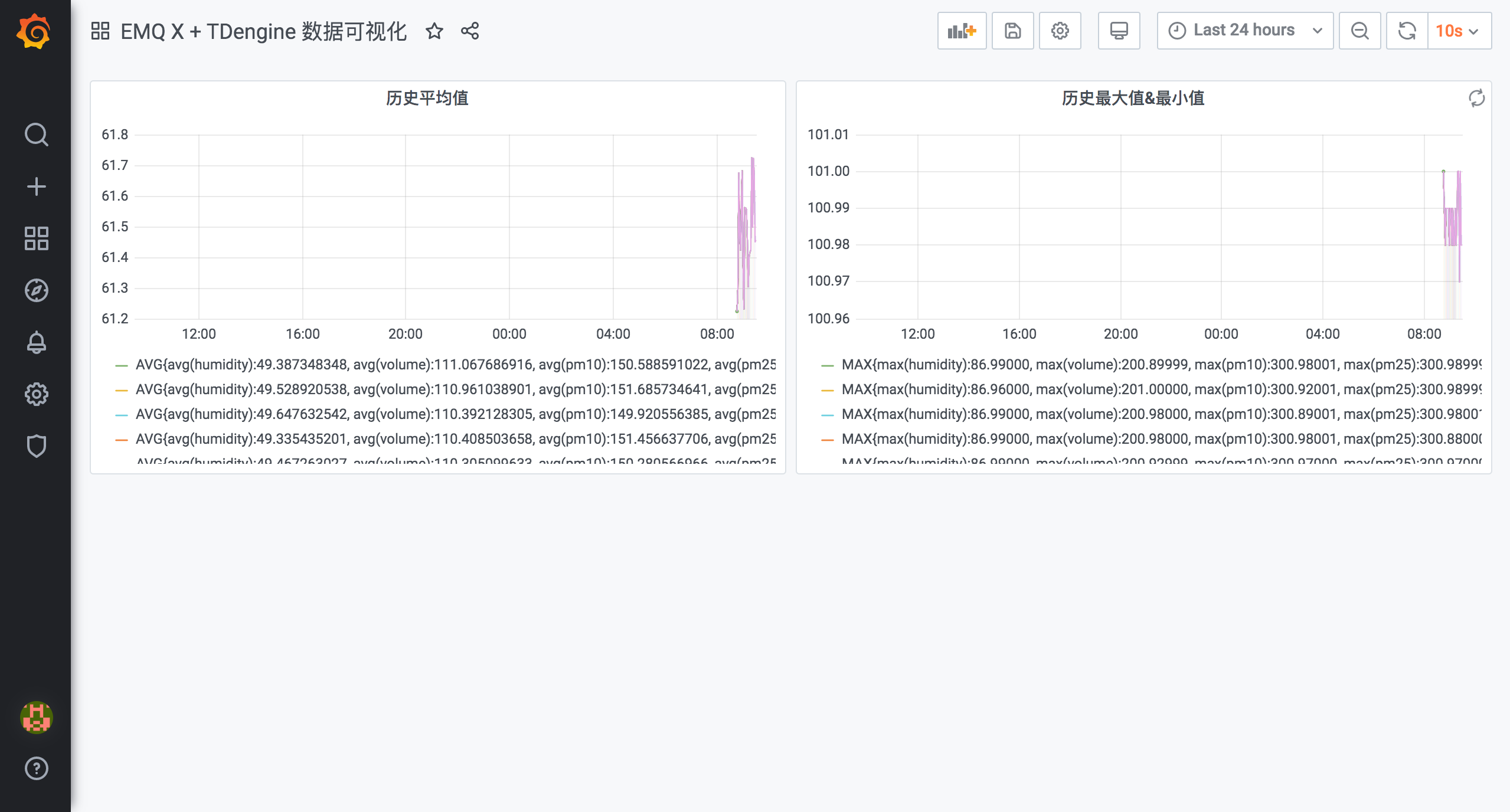This screenshot has width=1510, height=812.
Task: Click the user avatar in sidebar
Action: 36,717
